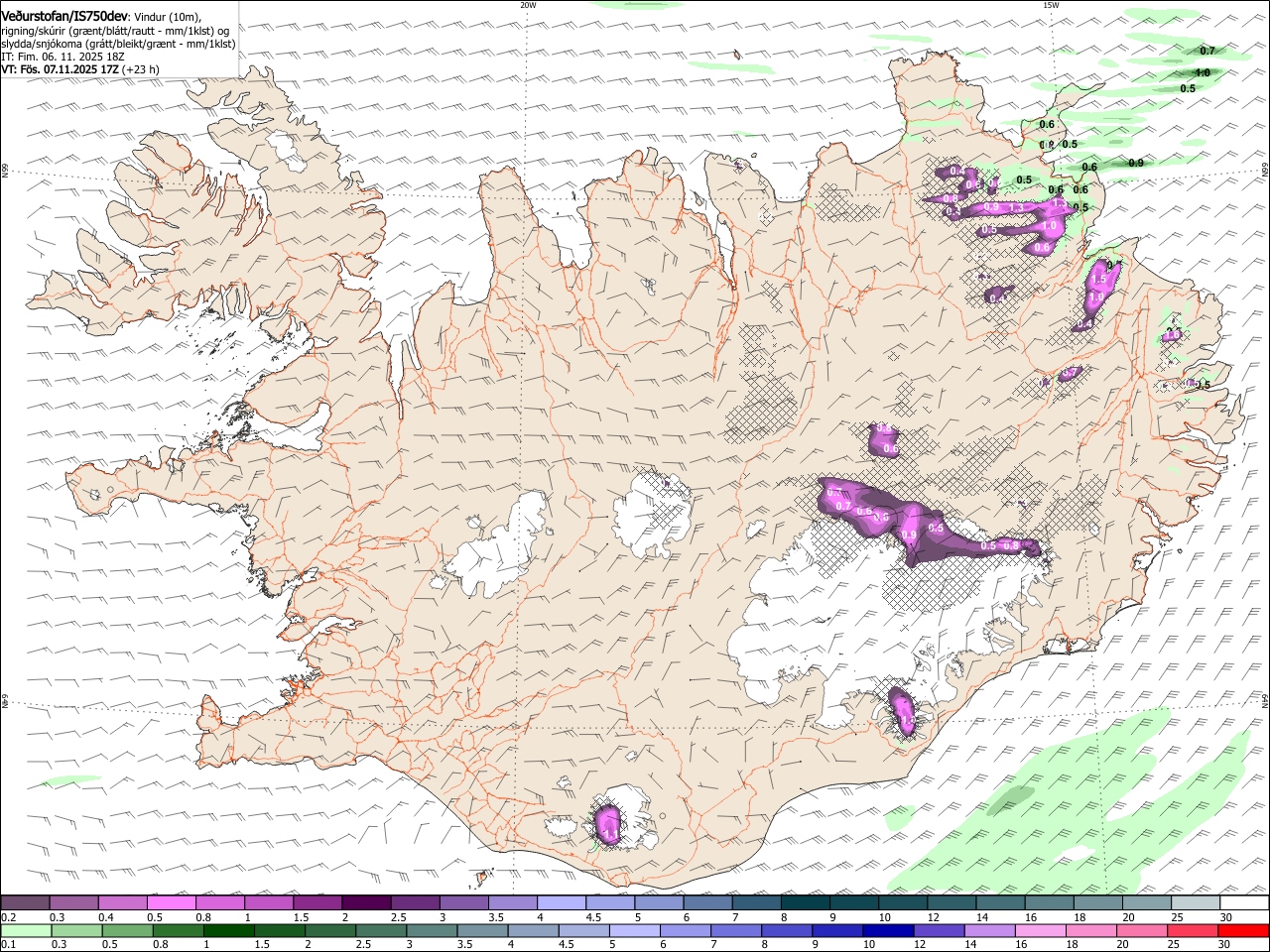Pick the gray-green swatch labeled 2.5 in green scale
The image size is (1270, 952).
tap(381, 930)
